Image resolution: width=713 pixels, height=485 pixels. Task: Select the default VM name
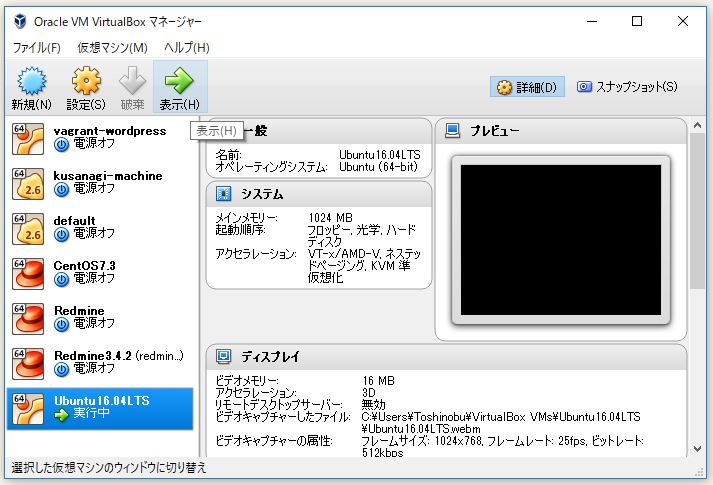tap(75, 221)
